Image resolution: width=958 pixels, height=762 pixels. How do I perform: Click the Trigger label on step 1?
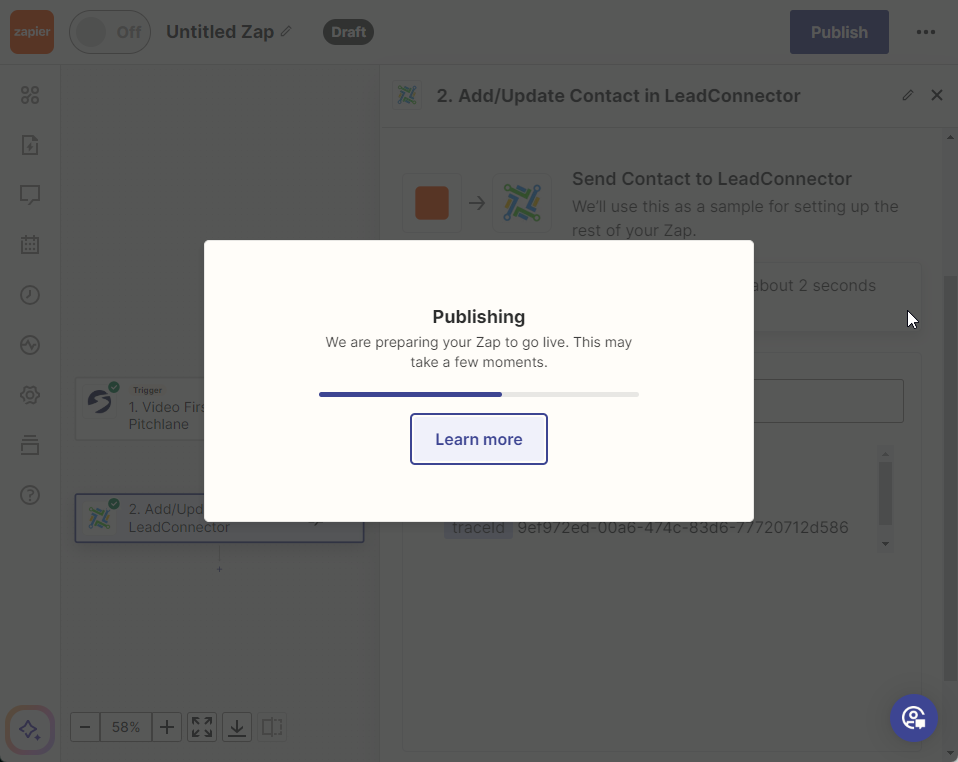[147, 390]
